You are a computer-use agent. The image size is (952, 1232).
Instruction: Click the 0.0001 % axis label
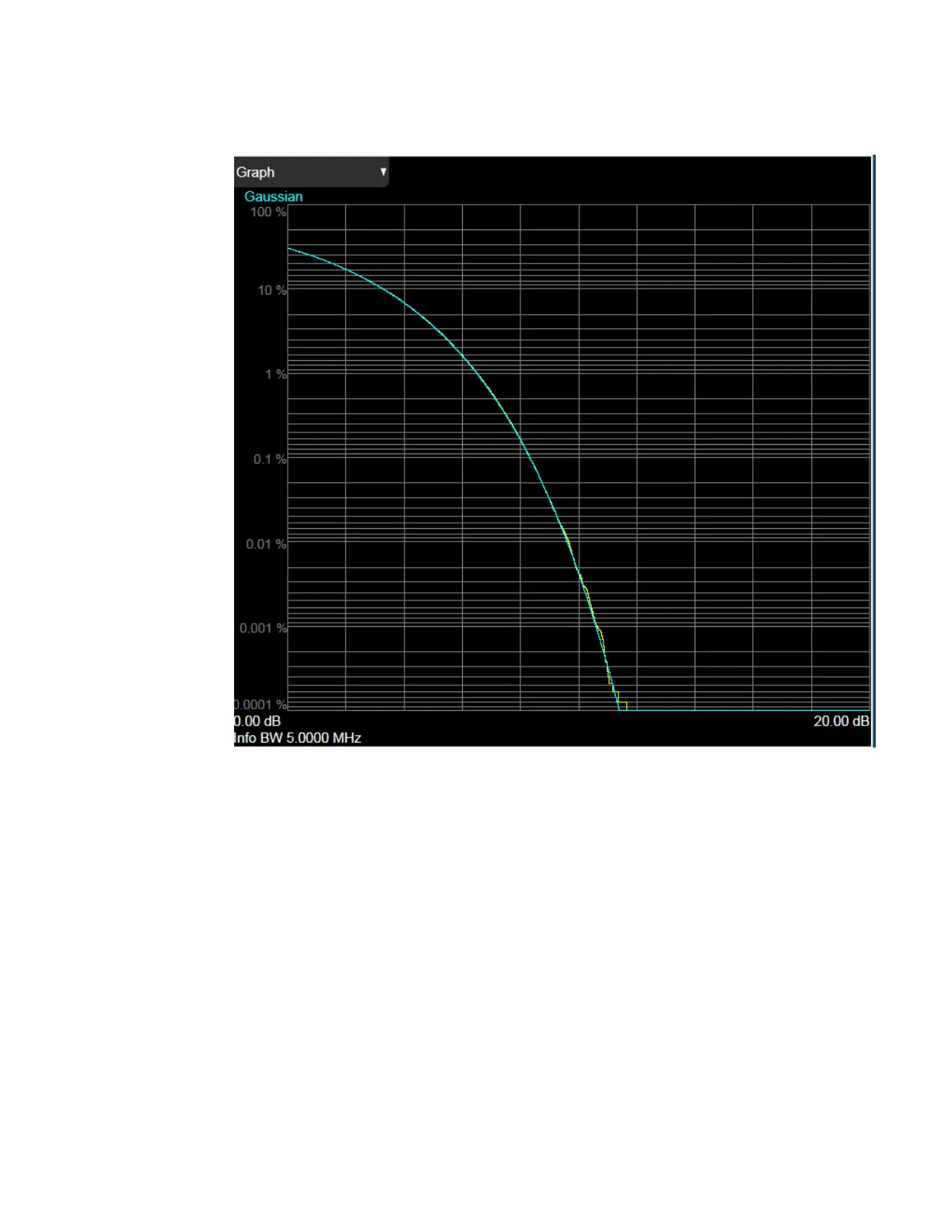click(x=261, y=705)
